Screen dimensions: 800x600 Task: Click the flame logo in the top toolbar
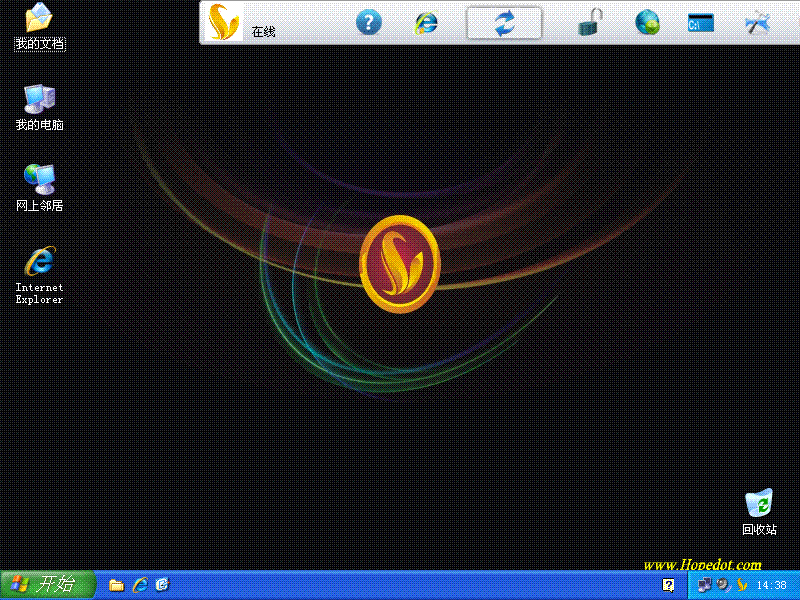pyautogui.click(x=223, y=22)
